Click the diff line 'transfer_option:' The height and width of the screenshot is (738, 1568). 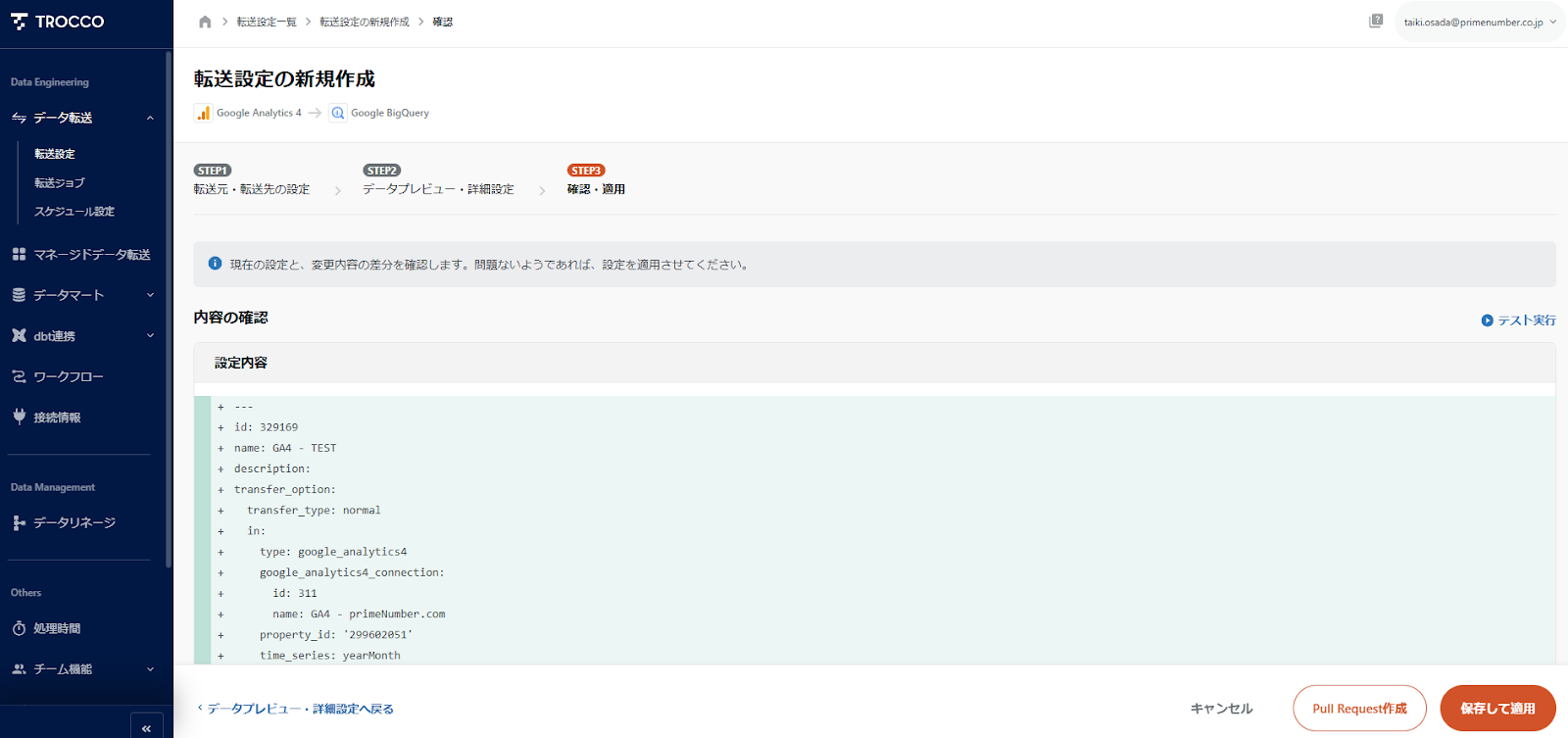tap(285, 490)
